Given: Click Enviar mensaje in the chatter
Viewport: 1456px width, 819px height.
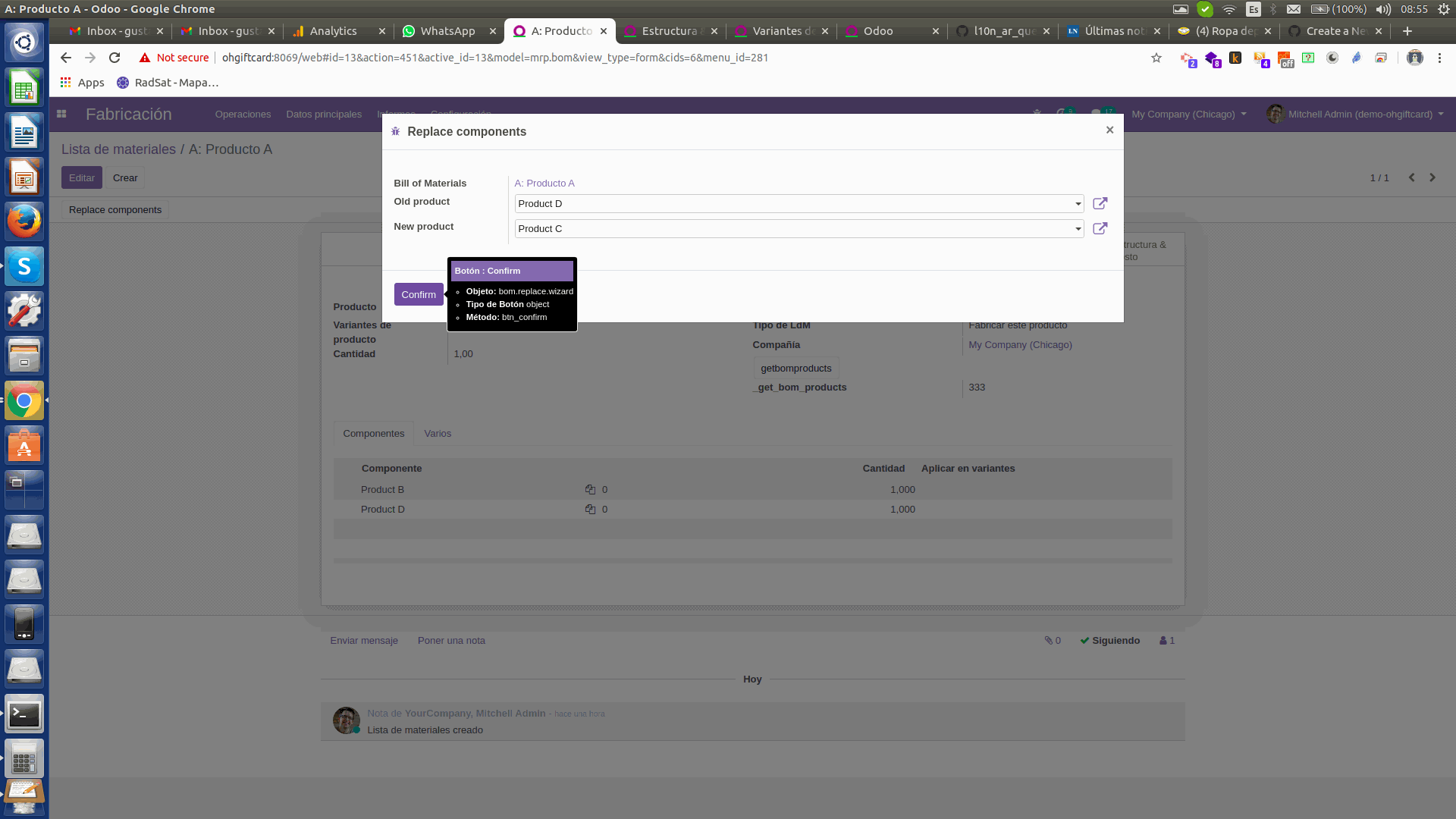Looking at the screenshot, I should point(364,641).
